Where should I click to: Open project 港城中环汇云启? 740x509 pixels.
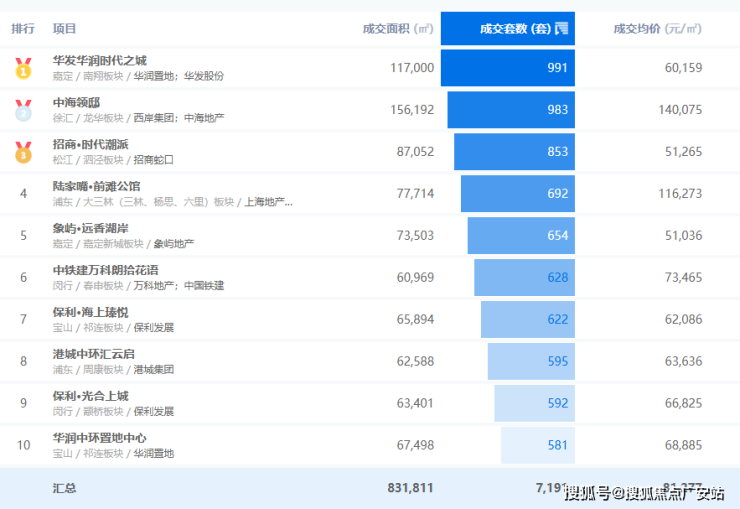pos(94,354)
